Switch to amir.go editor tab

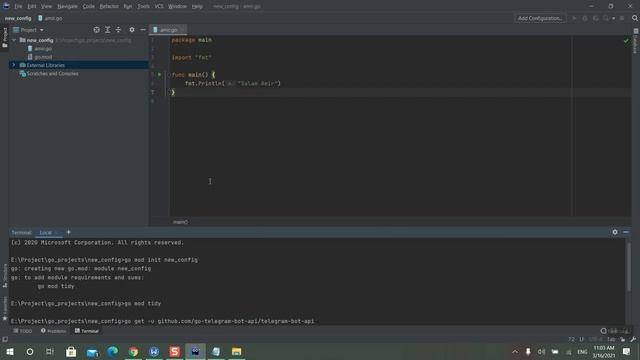168,30
